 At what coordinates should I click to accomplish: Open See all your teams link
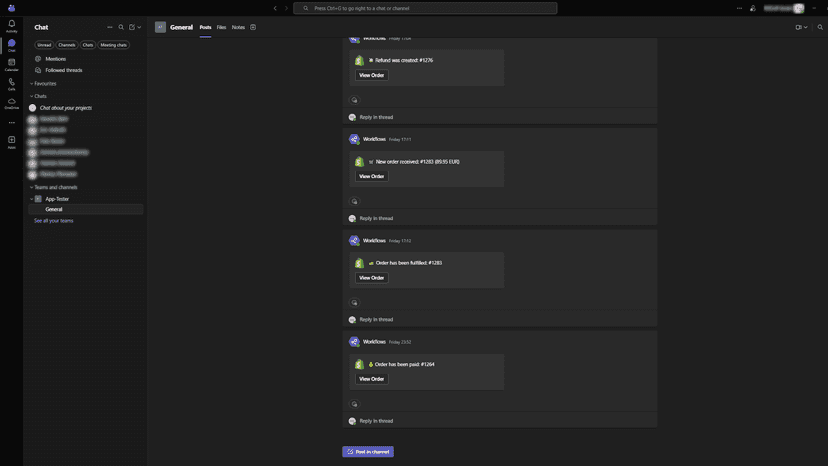[54, 221]
